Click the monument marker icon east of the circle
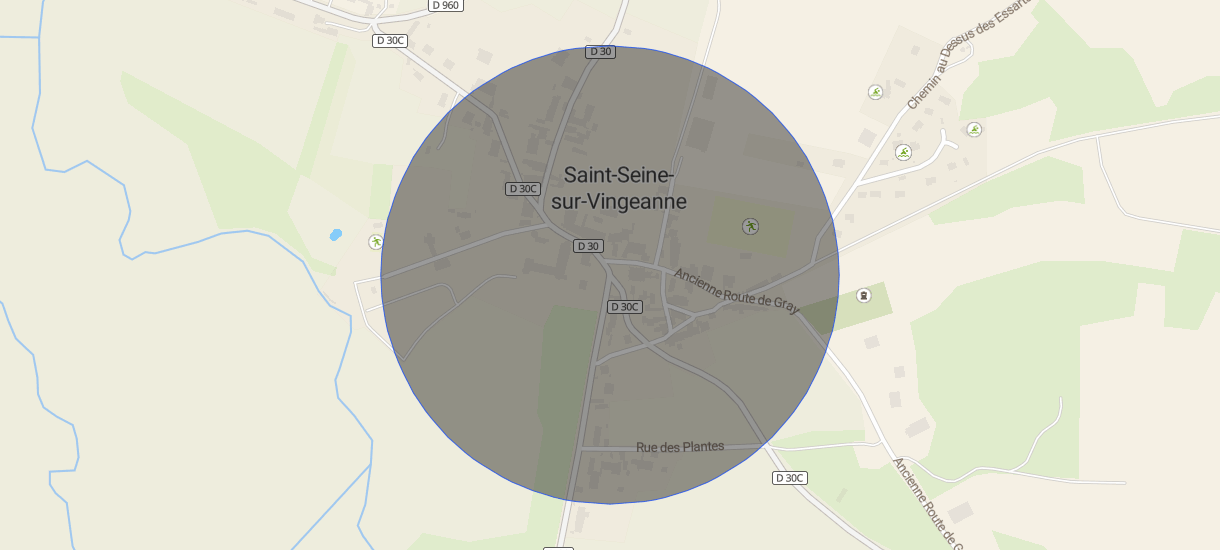Viewport: 1220px width, 550px height. (864, 295)
